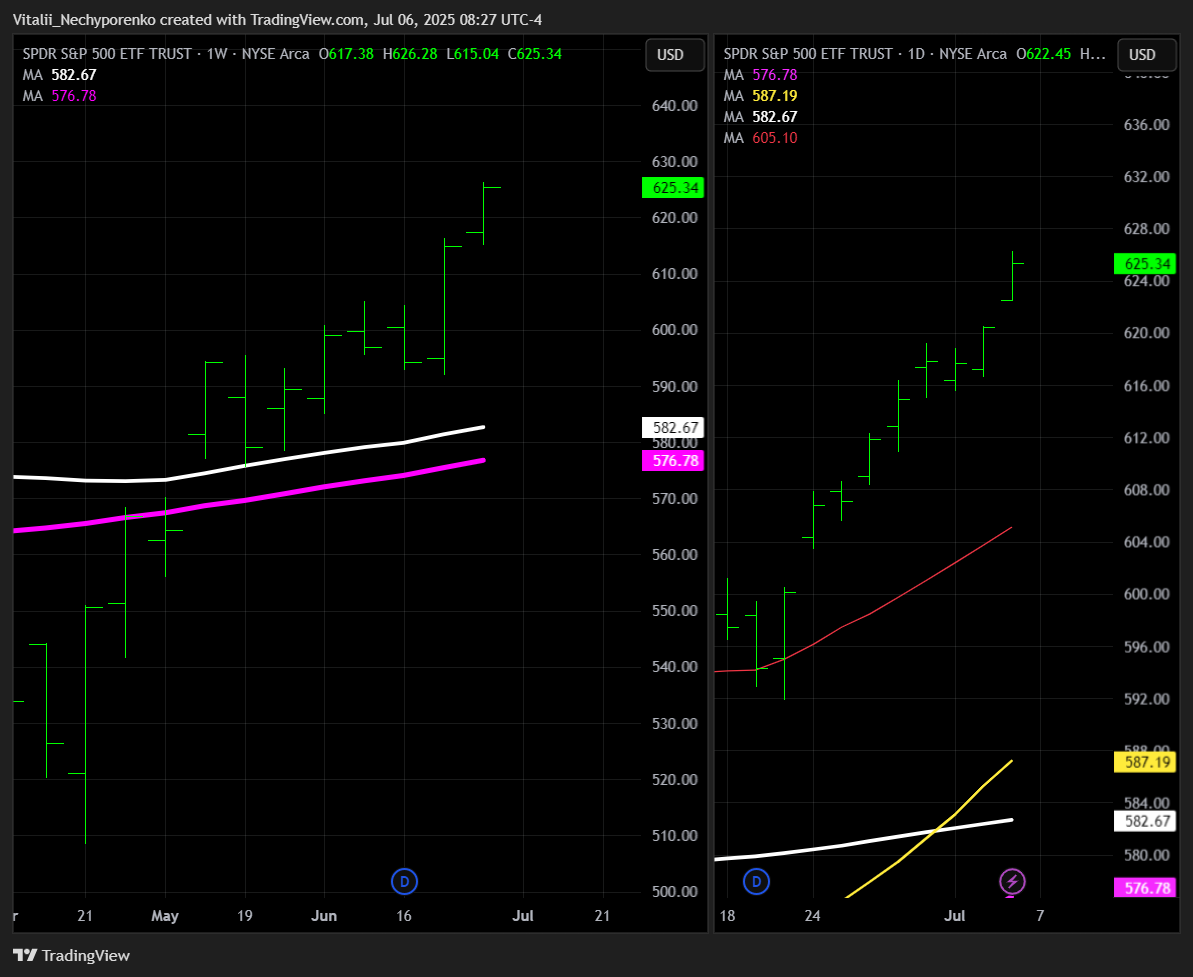Click the 16 date label on weekly time axis
Screen dimensions: 1193x977
tap(404, 915)
